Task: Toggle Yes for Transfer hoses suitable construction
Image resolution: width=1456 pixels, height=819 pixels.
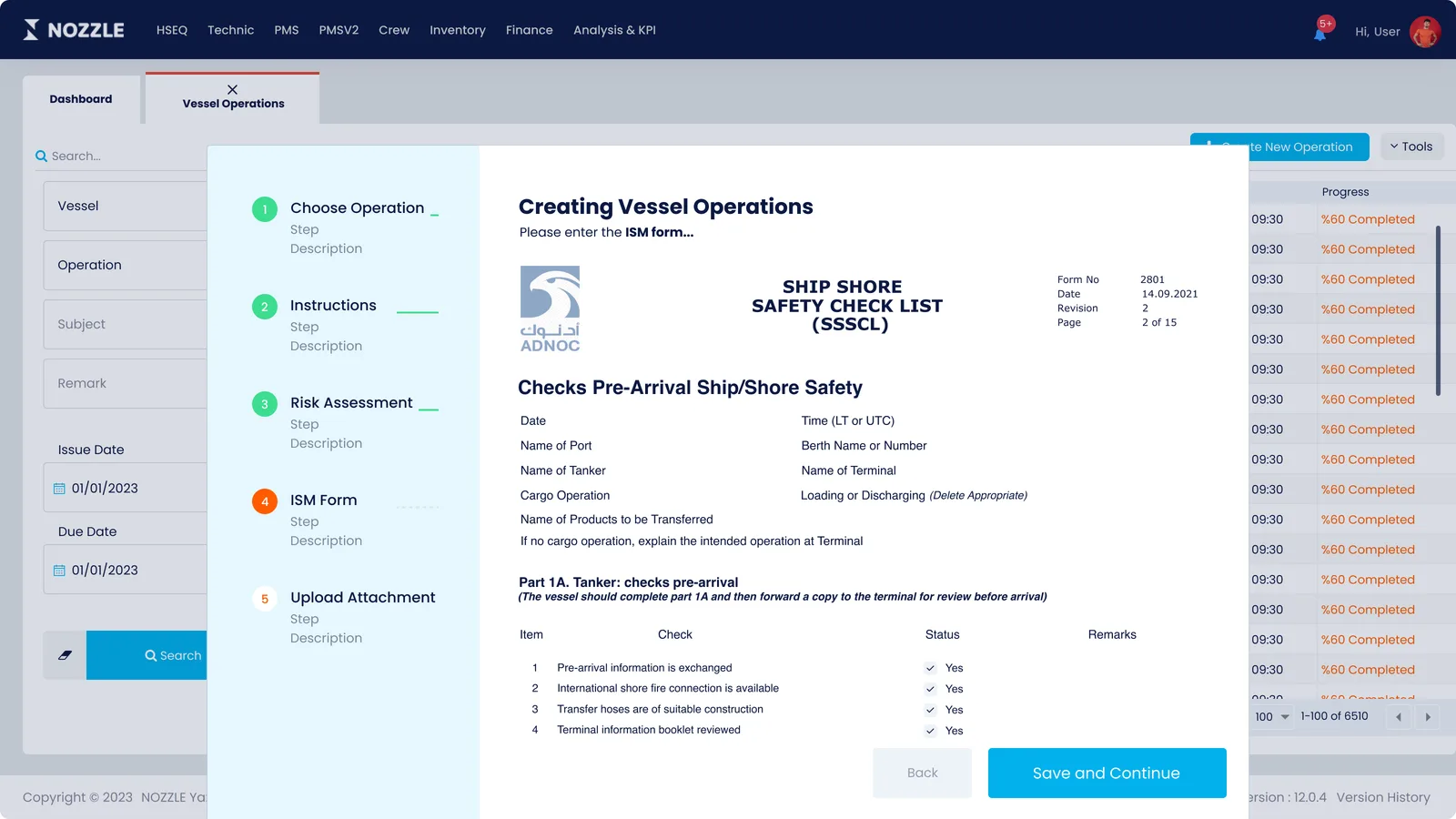Action: [930, 710]
